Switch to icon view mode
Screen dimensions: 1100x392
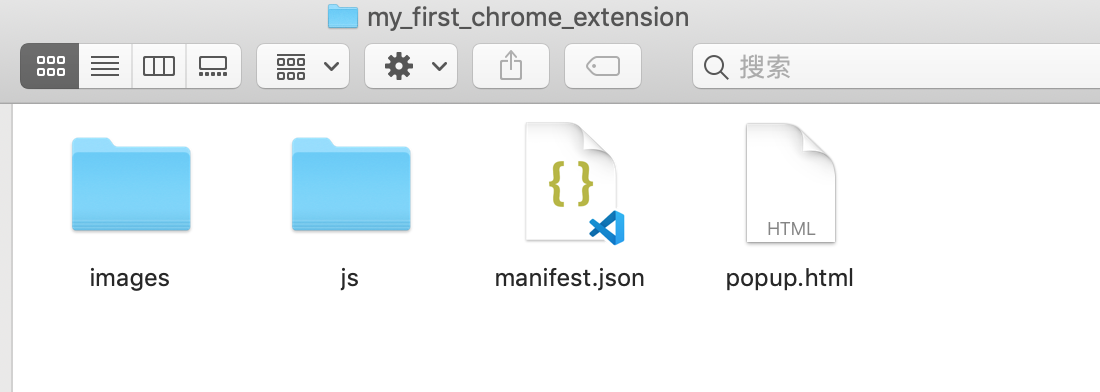coord(50,66)
